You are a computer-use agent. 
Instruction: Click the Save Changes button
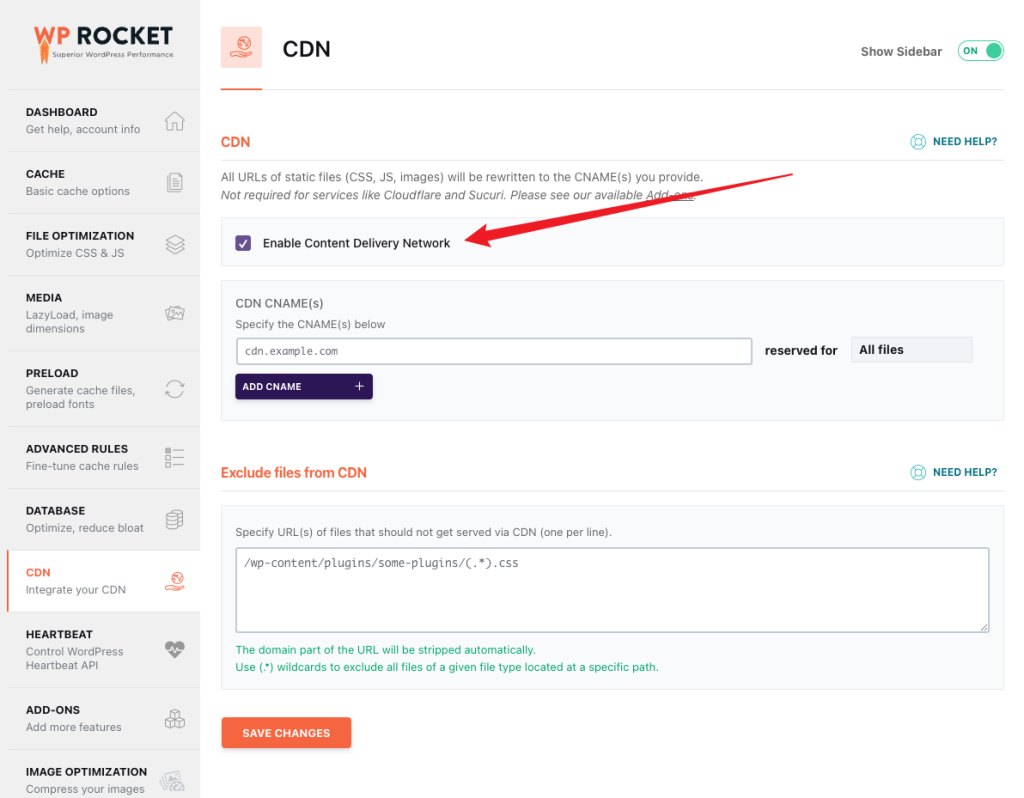pyautogui.click(x=286, y=733)
